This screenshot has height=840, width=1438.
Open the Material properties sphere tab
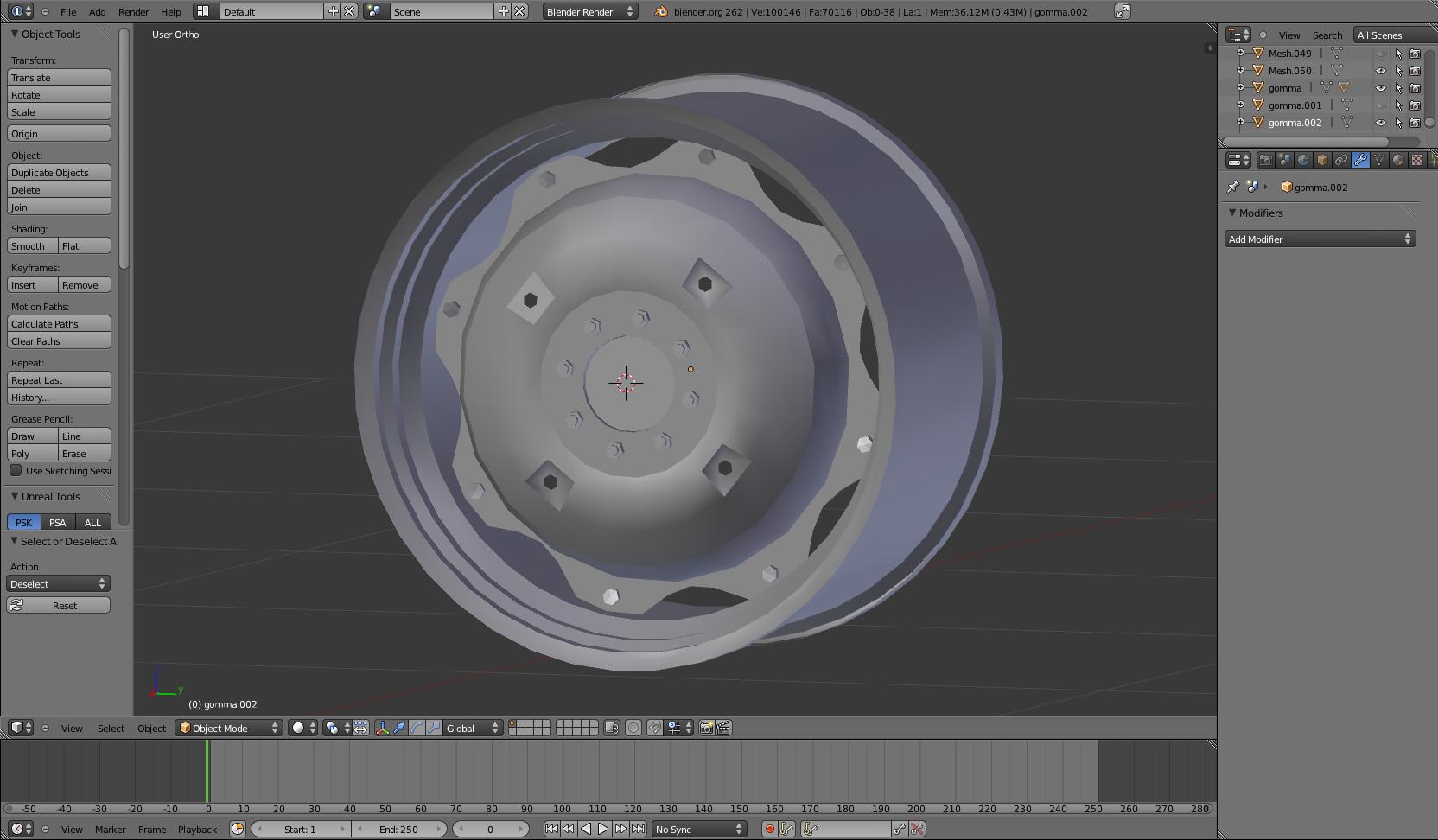(1398, 160)
